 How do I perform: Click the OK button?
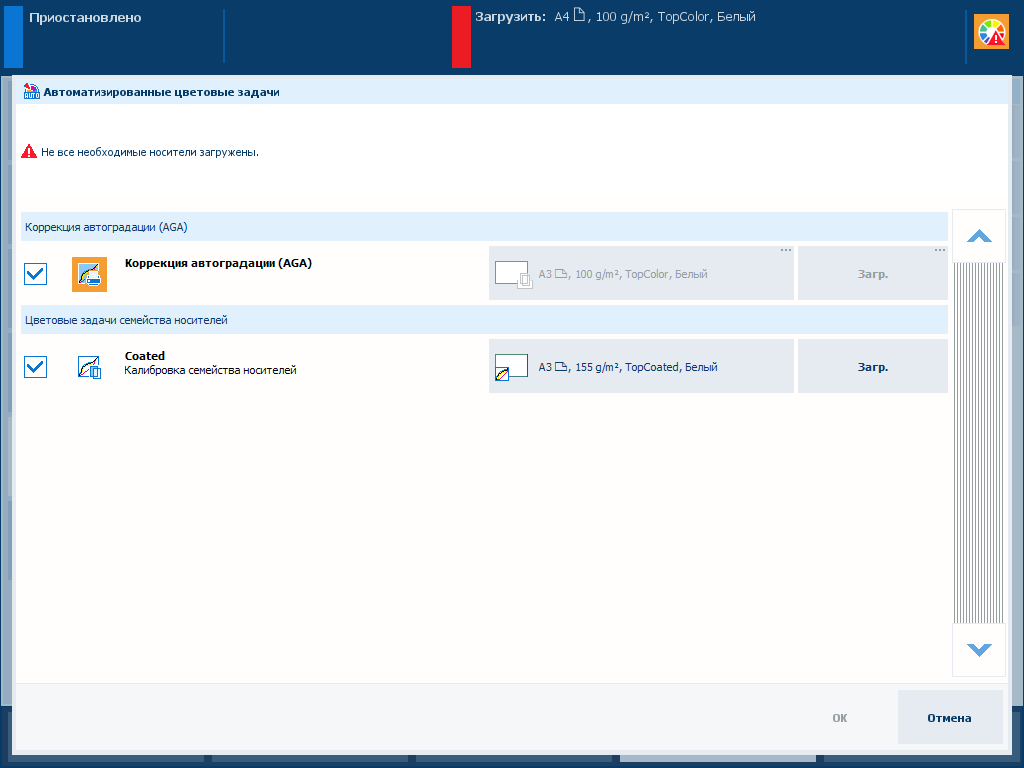click(x=840, y=718)
